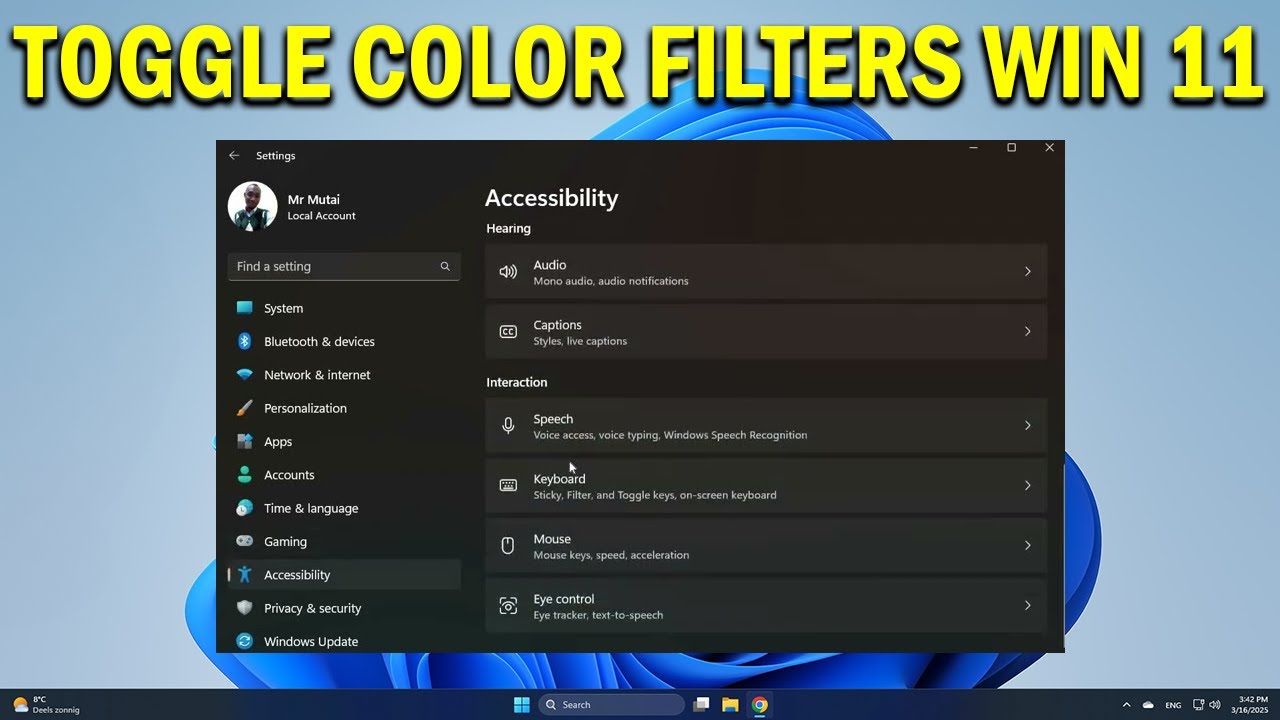The height and width of the screenshot is (720, 1280).
Task: Click the Accessibility figure icon
Action: coord(244,575)
